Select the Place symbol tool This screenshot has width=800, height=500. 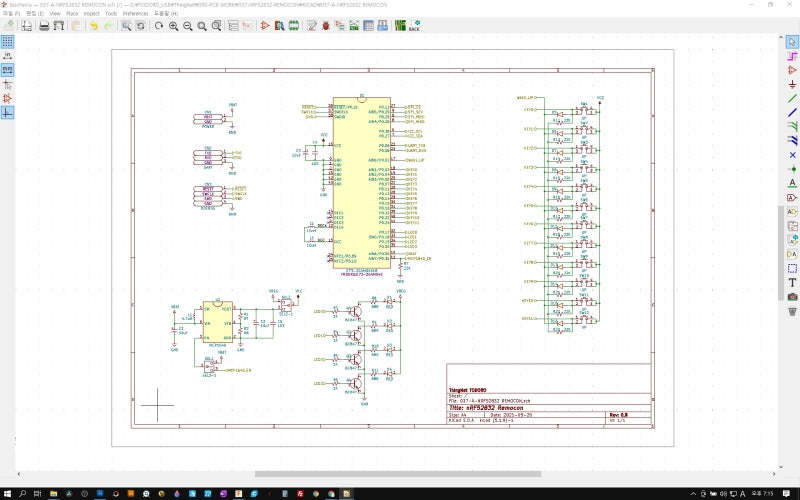click(792, 70)
